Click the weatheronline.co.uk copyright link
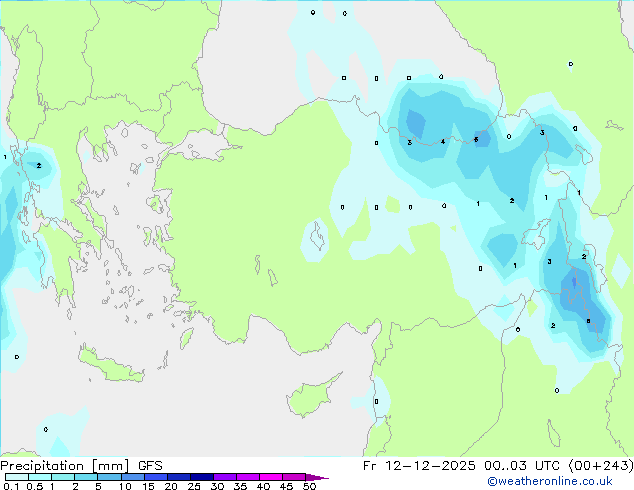The image size is (634, 490). click(x=550, y=481)
